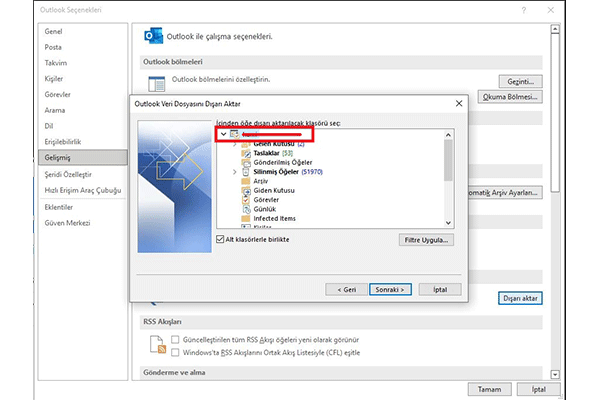
Task: Click folder list scroll down arrow
Action: (448, 223)
